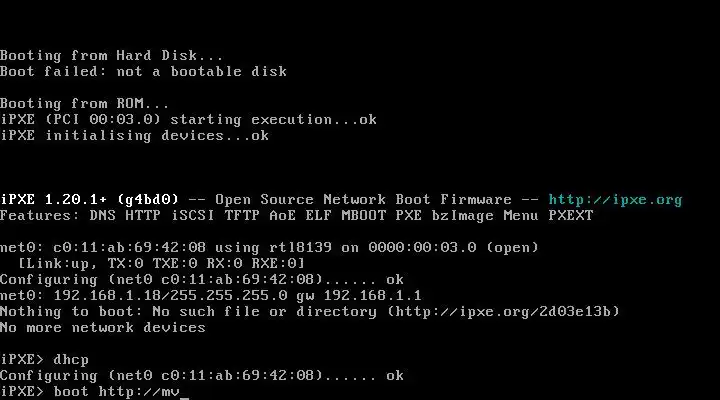This screenshot has height=400, width=720.
Task: Click the bzImage feature word
Action: tap(457, 215)
